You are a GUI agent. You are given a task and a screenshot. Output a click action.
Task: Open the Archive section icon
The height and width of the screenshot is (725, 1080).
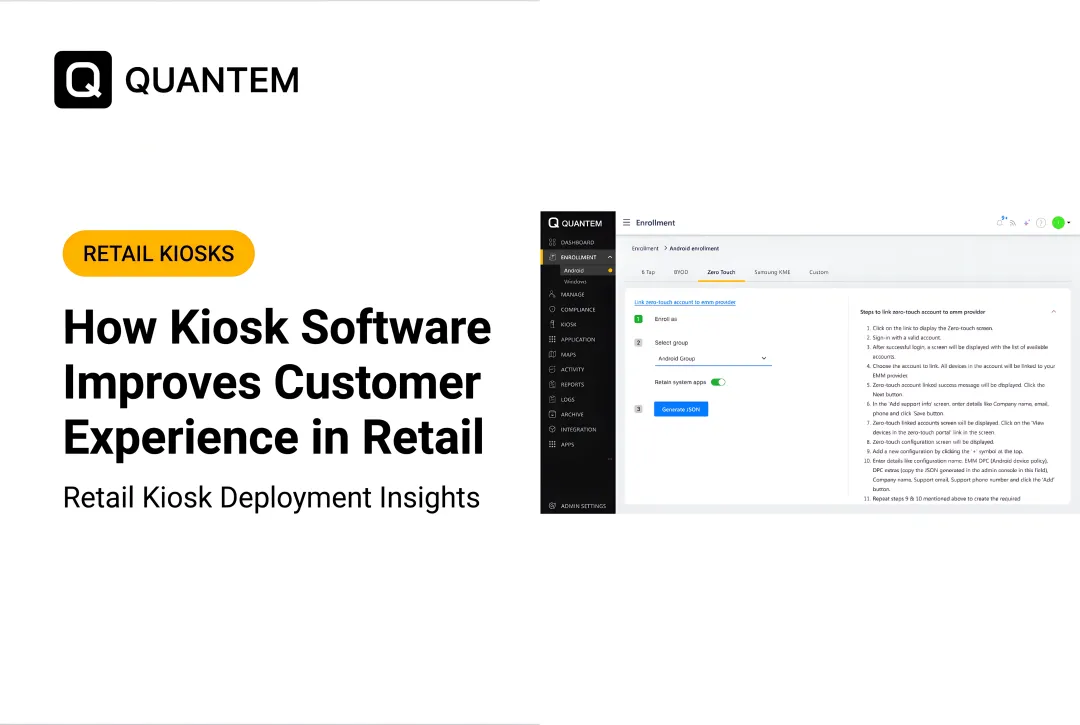point(552,414)
